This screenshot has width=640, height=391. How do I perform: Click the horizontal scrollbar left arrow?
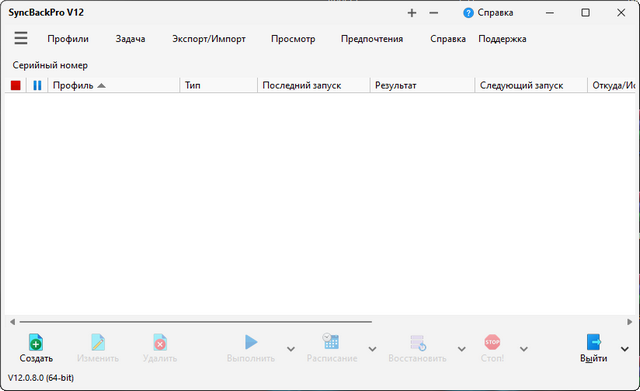click(x=12, y=322)
